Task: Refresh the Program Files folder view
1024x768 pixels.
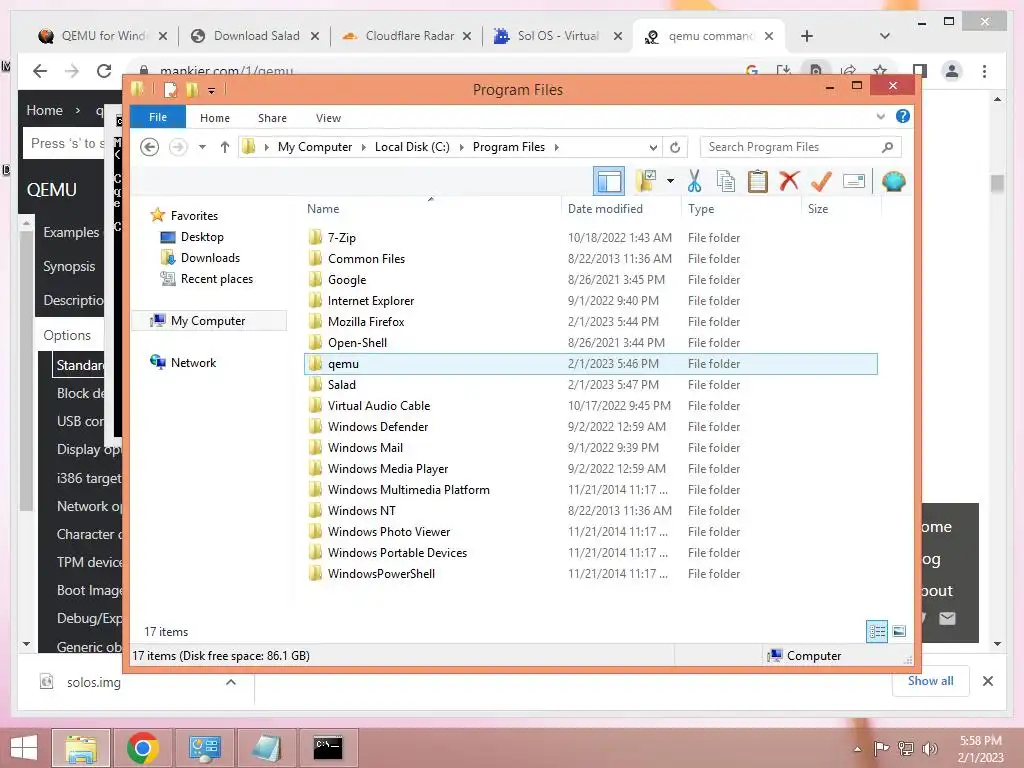Action: (675, 148)
